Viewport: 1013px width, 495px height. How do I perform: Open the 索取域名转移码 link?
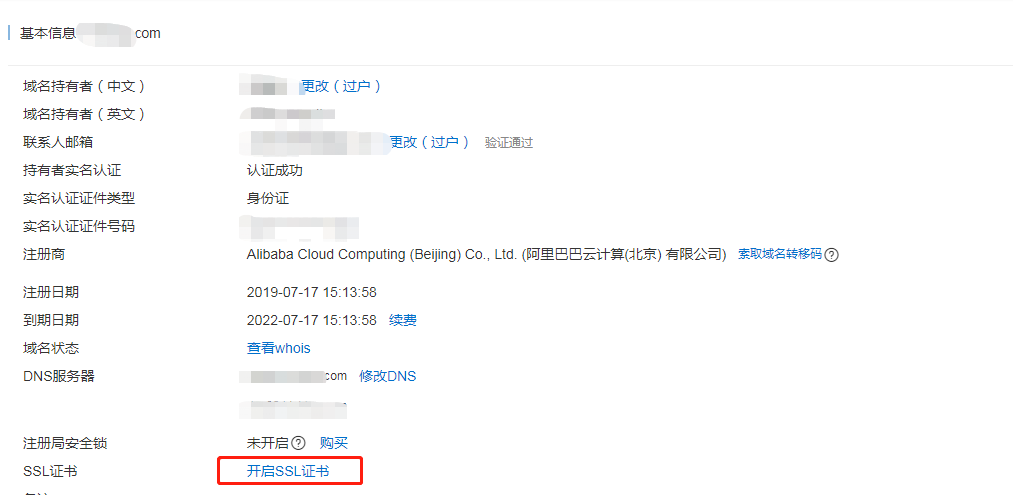780,254
